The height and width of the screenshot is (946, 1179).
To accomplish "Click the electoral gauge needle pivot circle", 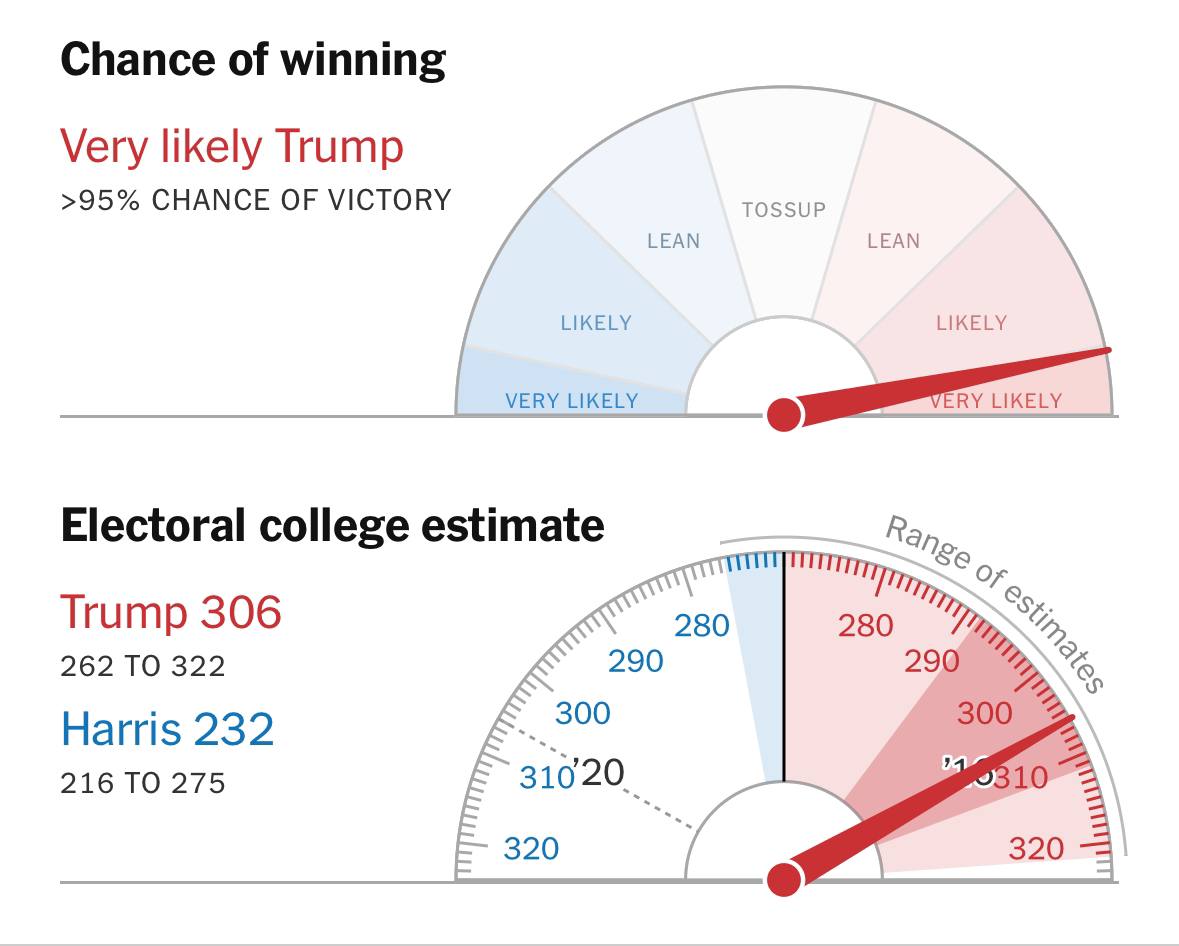I will pos(783,880).
